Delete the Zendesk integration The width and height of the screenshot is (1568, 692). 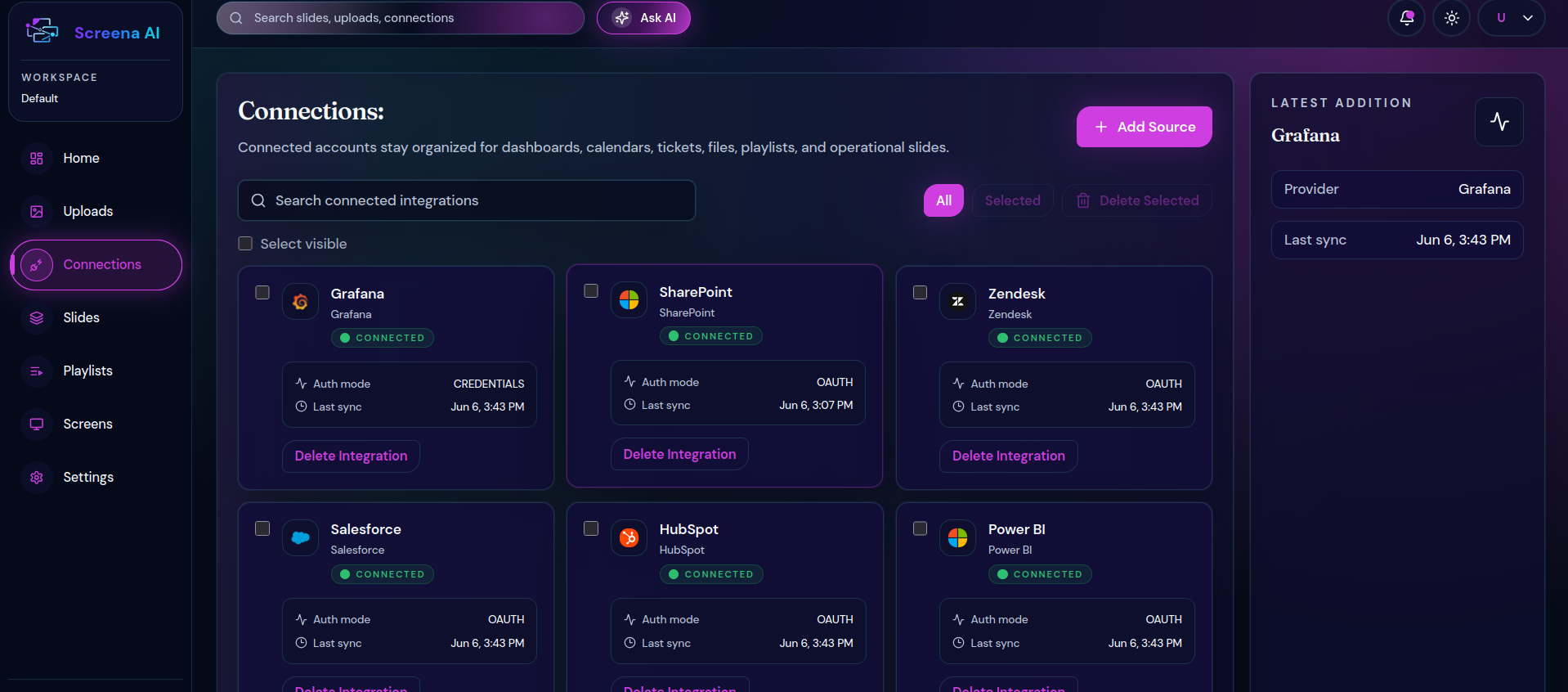pos(1009,456)
